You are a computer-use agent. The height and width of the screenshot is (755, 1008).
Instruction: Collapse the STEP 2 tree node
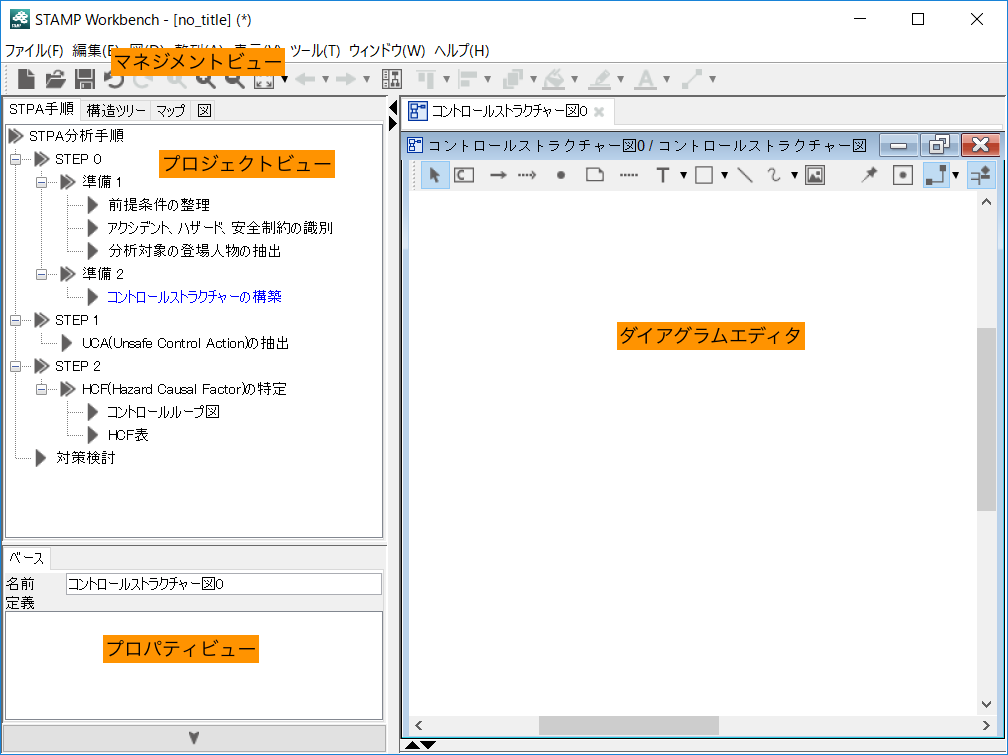click(x=15, y=366)
